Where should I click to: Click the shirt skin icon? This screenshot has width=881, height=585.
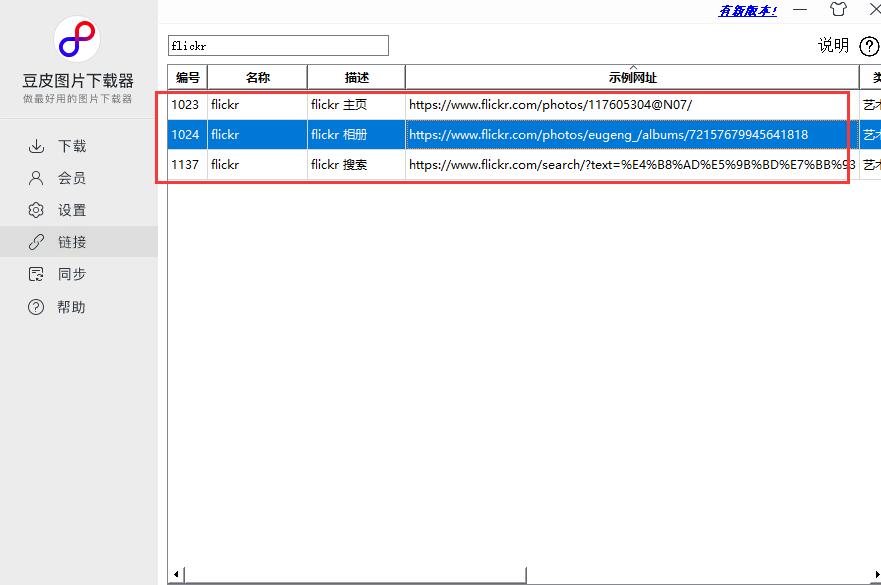tap(838, 10)
